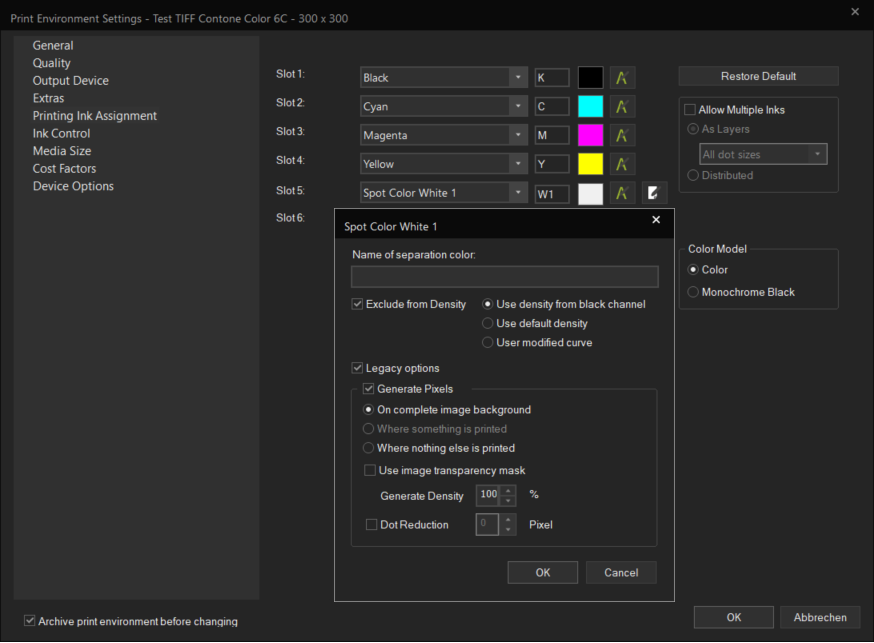Viewport: 874px width, 643px height.
Task: Open the Cost Factors page
Action: (64, 168)
